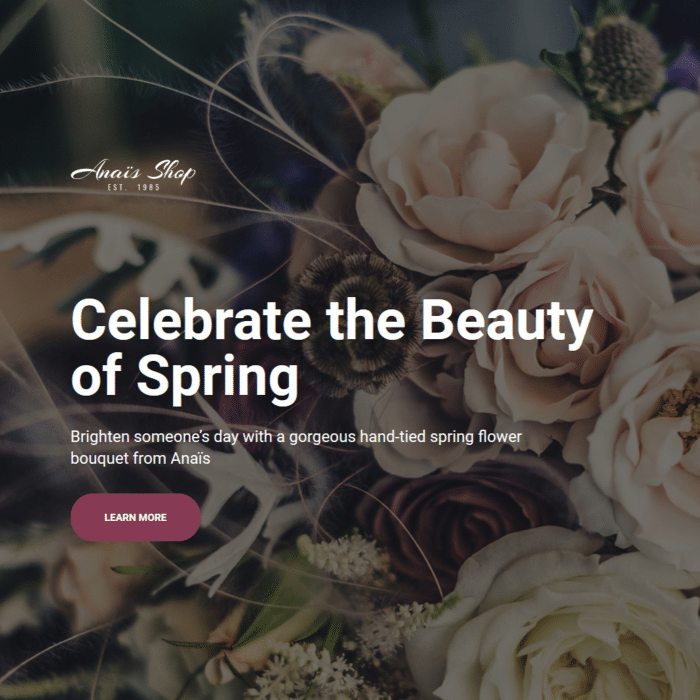Click the 'Brighten someone's day' subtitle line

[x=296, y=437]
